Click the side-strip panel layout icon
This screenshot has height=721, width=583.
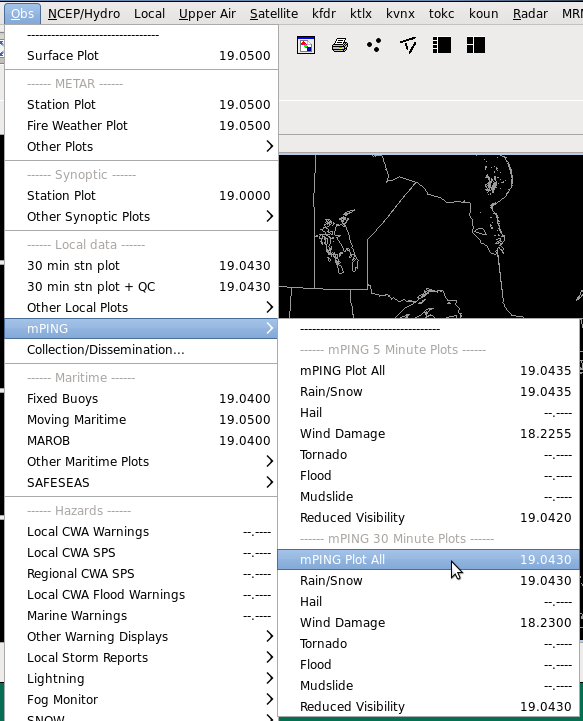pos(442,45)
